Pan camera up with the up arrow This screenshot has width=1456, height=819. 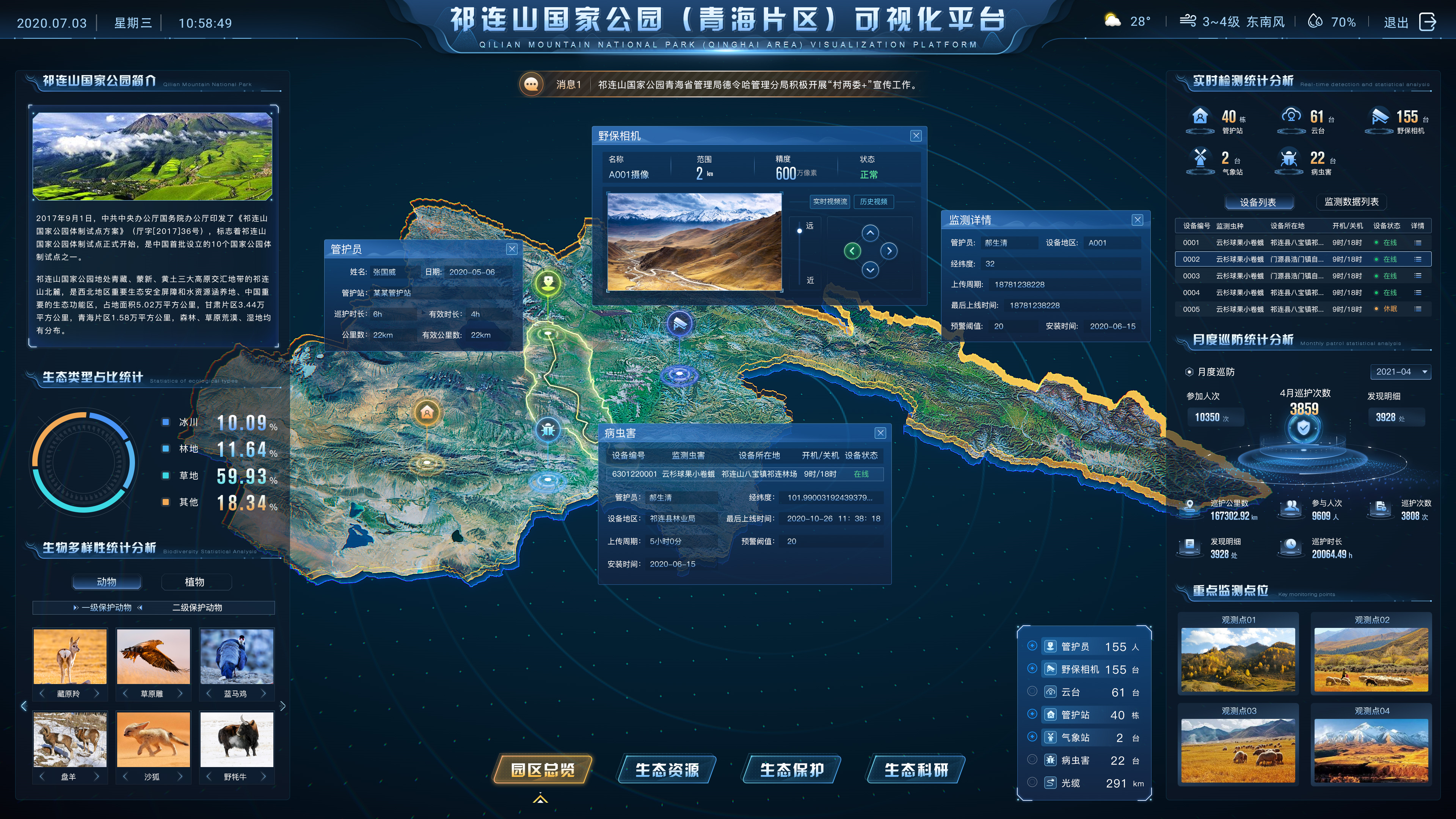[x=870, y=233]
